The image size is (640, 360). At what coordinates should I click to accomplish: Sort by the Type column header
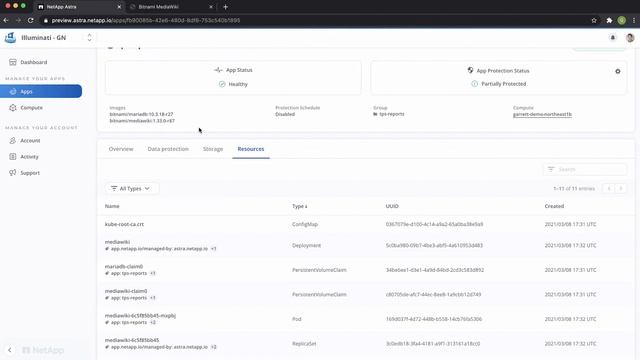(299, 206)
